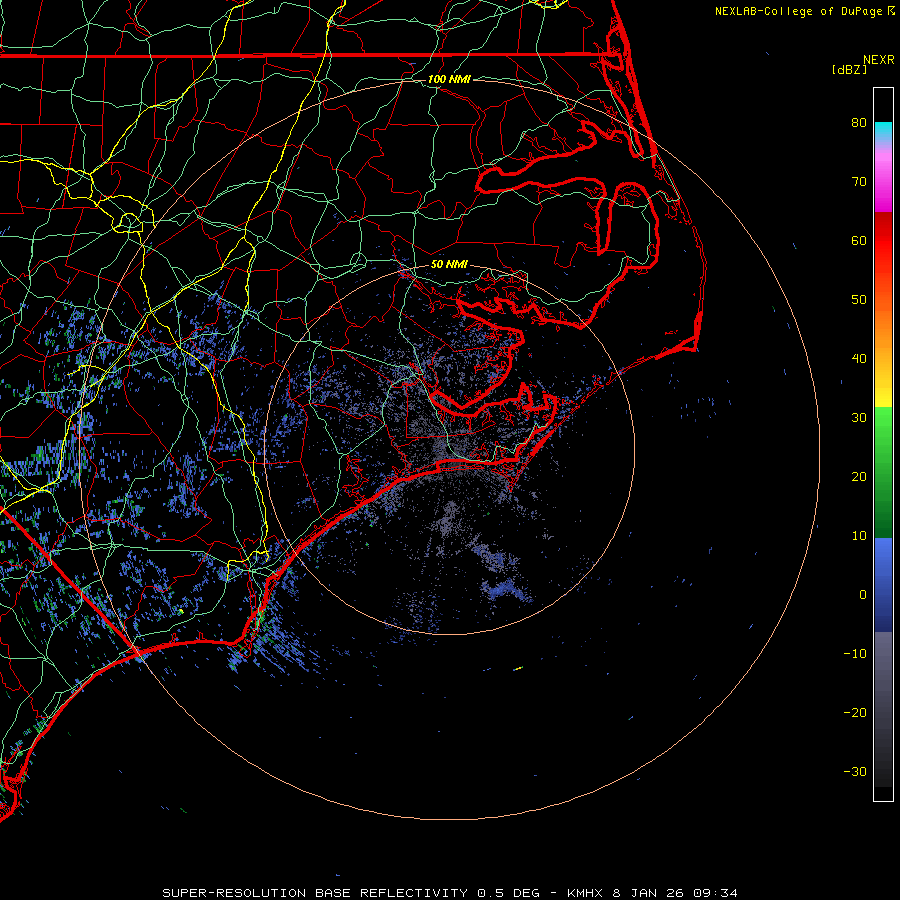Image resolution: width=900 pixels, height=900 pixels.
Task: Click the 30 value on the dBZ scale
Action: (859, 417)
